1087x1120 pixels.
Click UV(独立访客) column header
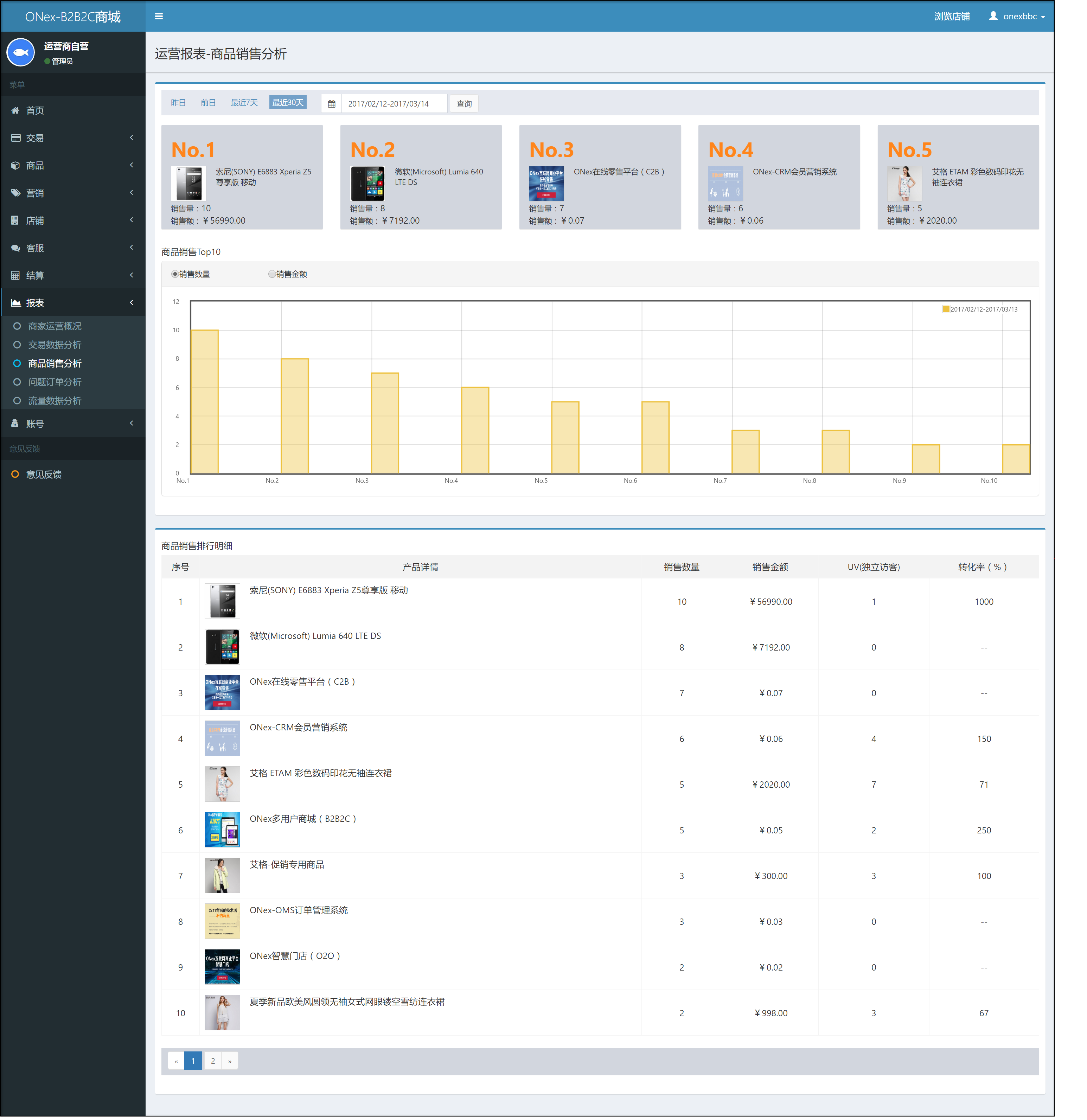tap(873, 567)
